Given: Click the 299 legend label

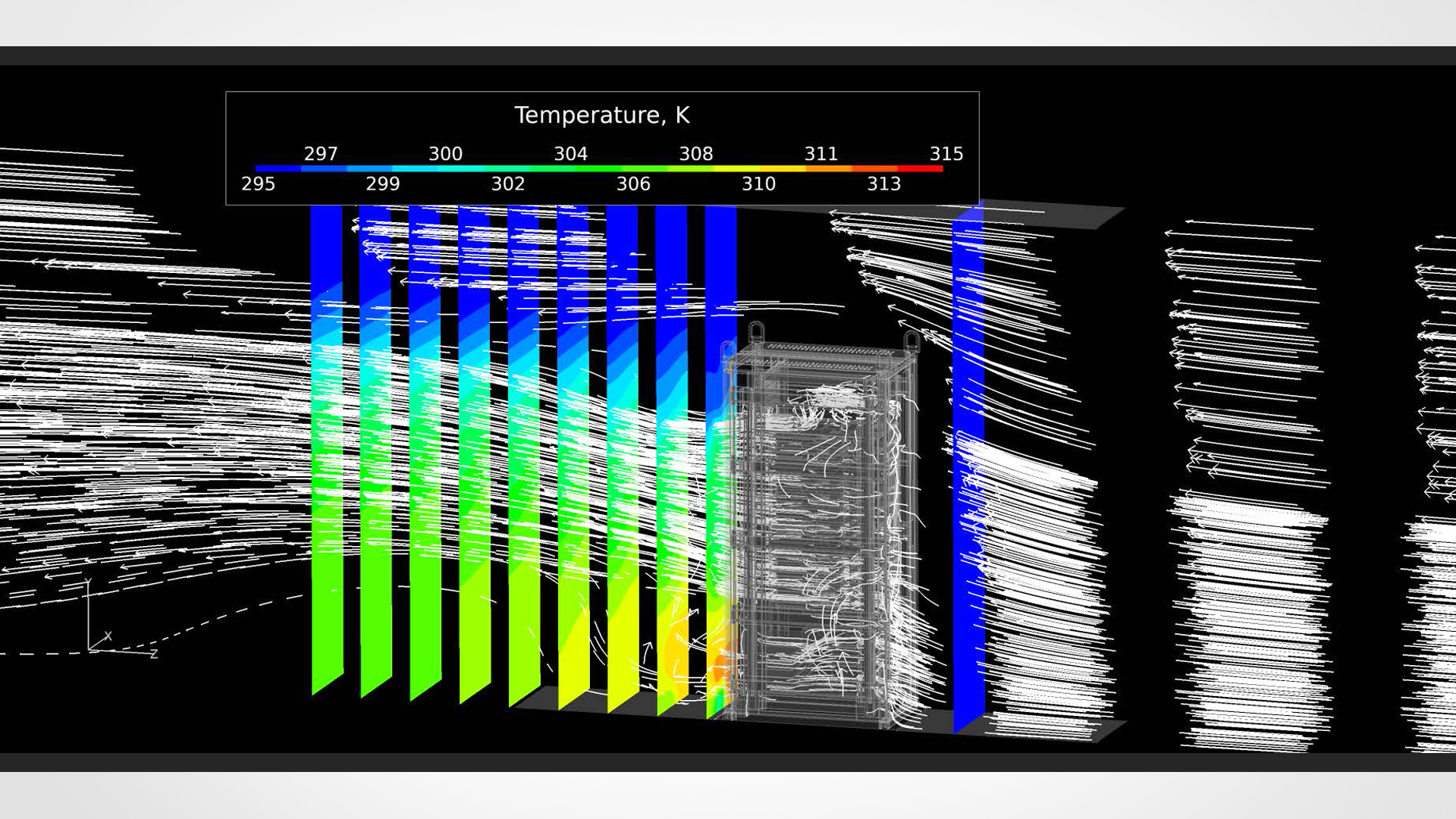Looking at the screenshot, I should click(383, 184).
